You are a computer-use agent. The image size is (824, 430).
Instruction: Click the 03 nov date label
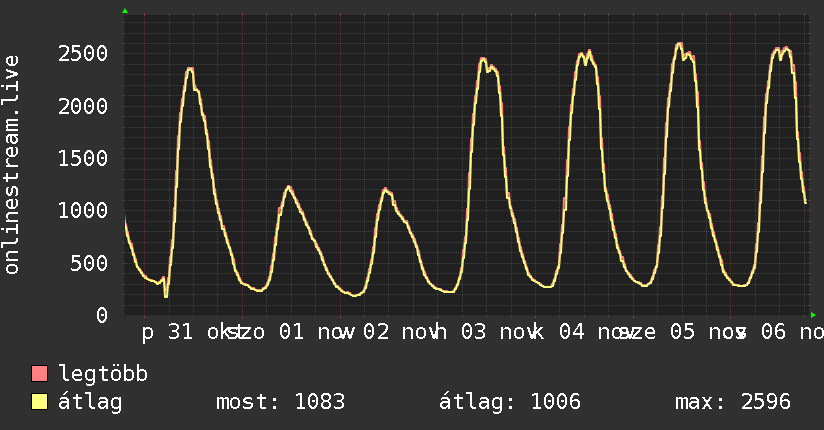point(500,332)
